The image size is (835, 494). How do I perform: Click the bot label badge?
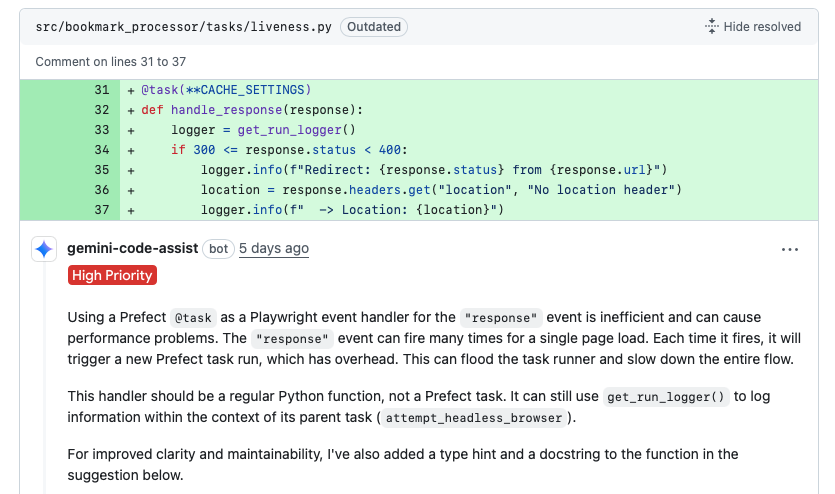218,249
